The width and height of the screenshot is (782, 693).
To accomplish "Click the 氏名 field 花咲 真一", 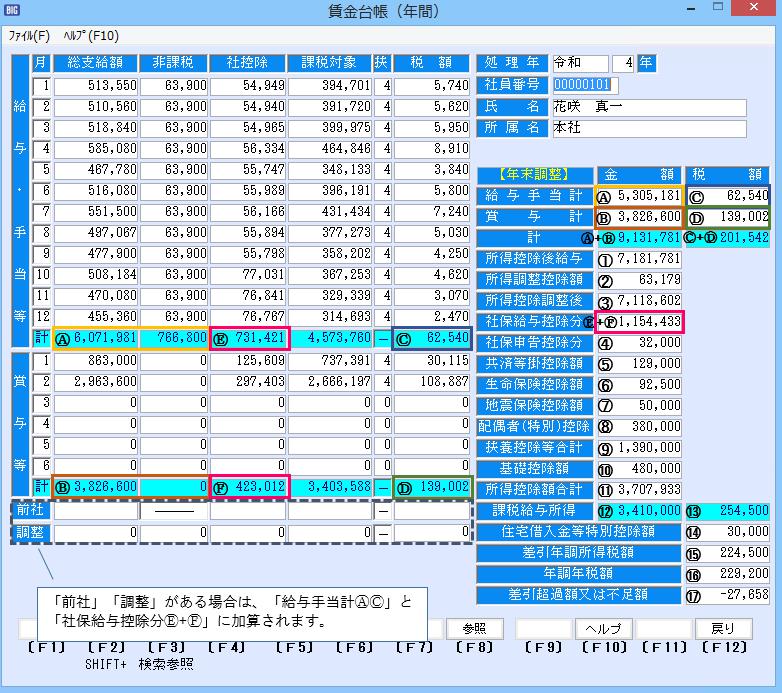I will click(649, 107).
